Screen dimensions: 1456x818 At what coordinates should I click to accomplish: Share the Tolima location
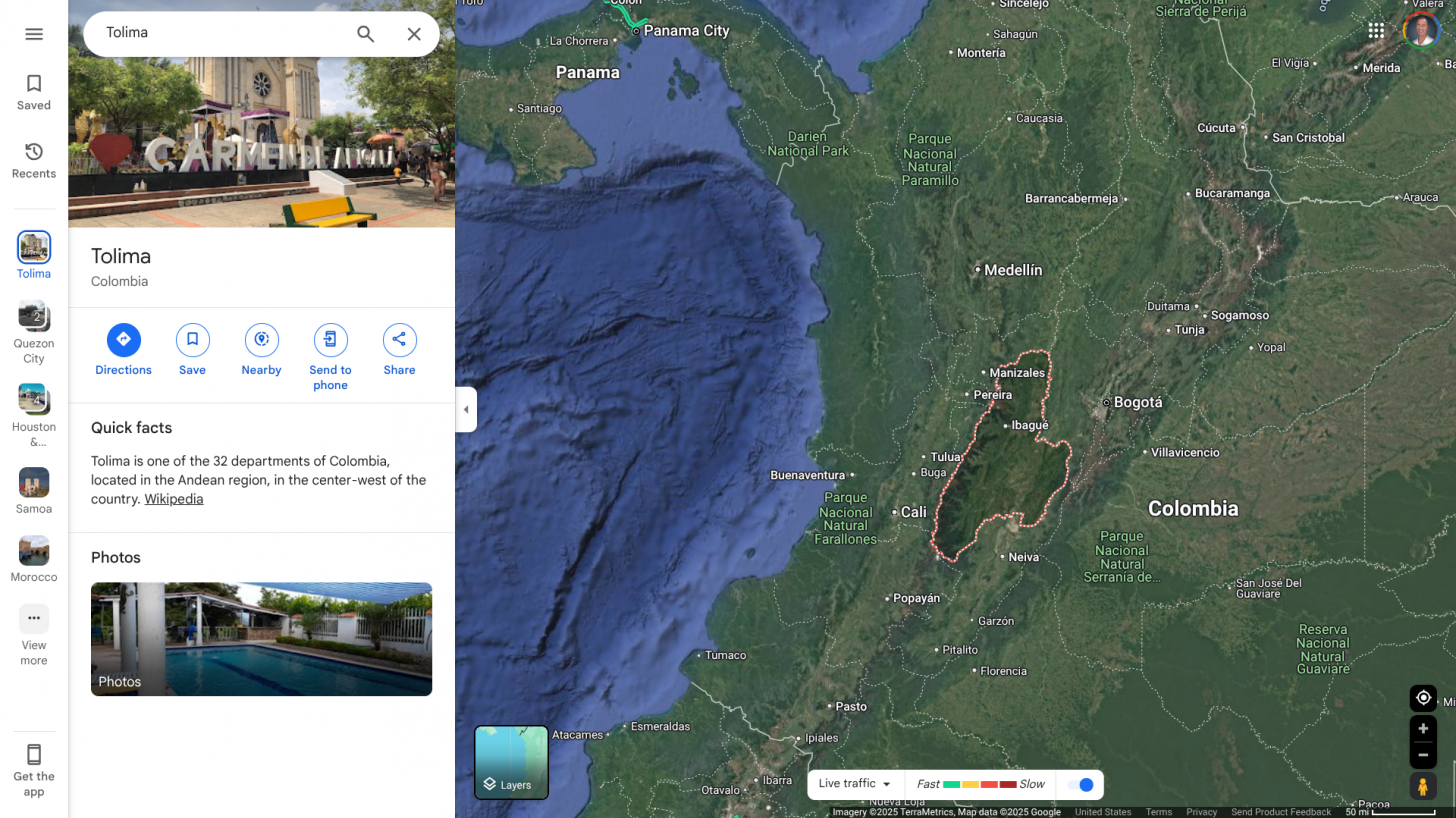(399, 341)
